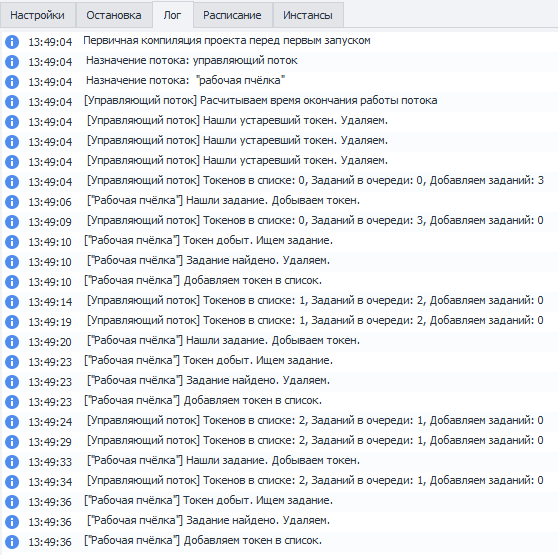Click info icon at 13:49:09 log row
The height and width of the screenshot is (556, 558).
12,221
